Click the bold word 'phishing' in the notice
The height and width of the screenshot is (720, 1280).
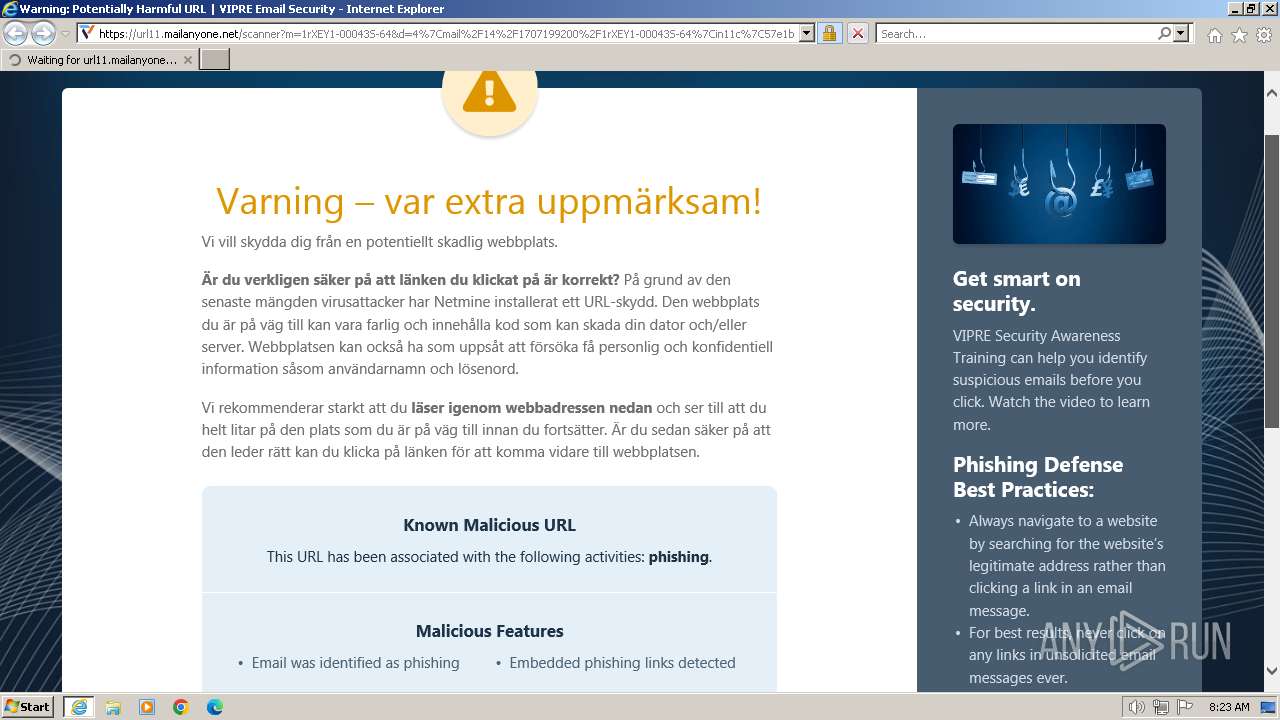tap(678, 557)
